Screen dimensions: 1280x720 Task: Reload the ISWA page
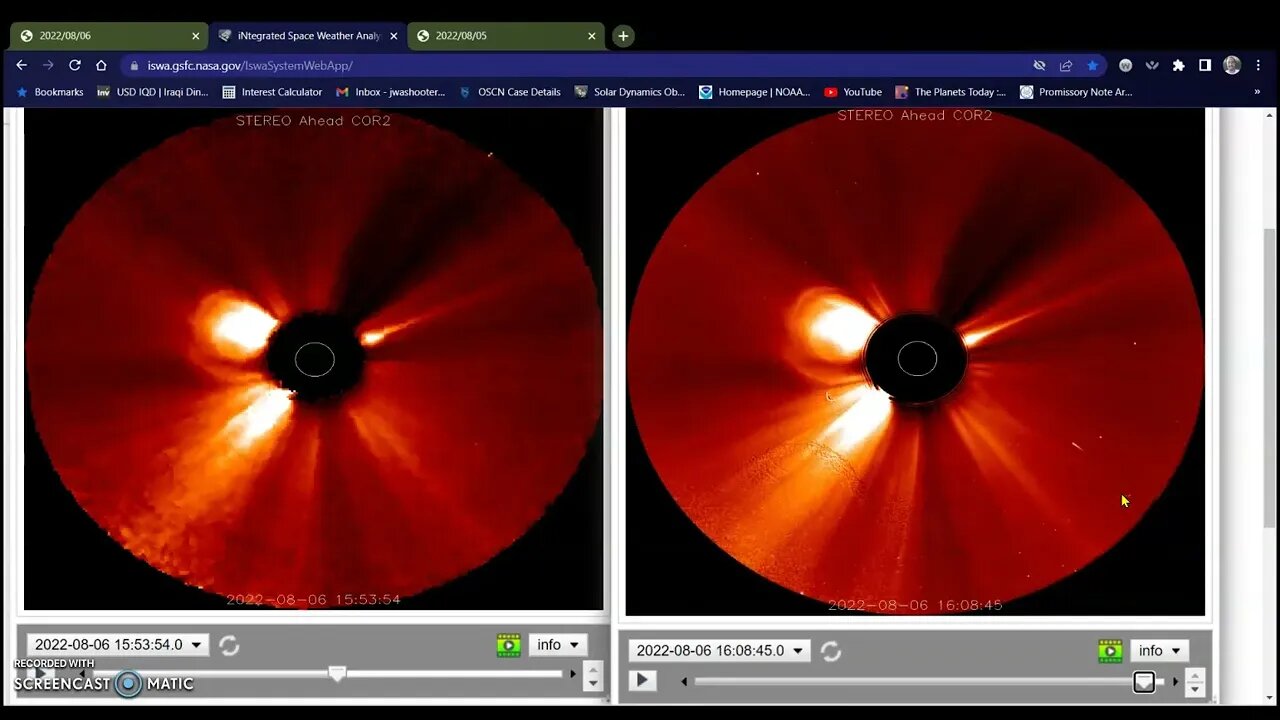coord(74,65)
